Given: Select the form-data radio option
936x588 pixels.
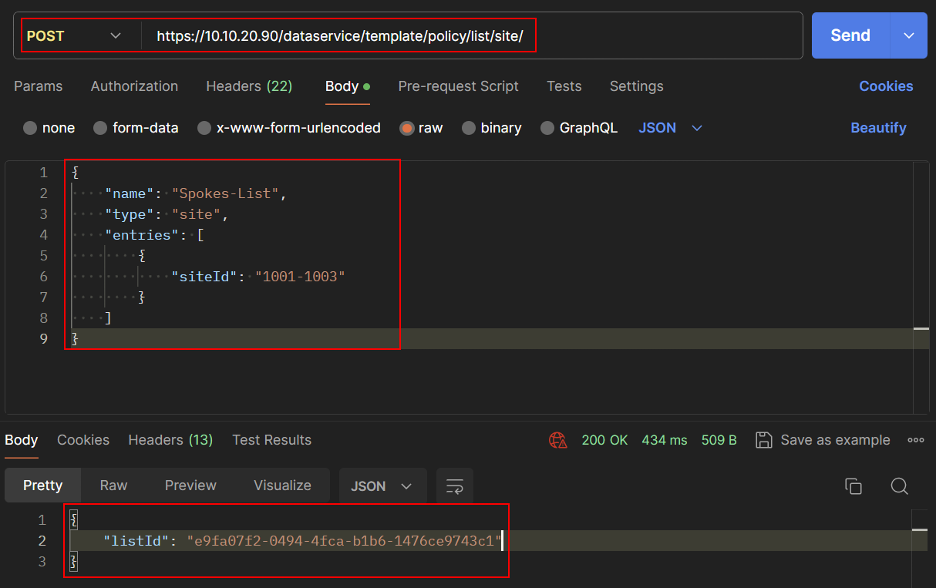Looking at the screenshot, I should (100, 128).
